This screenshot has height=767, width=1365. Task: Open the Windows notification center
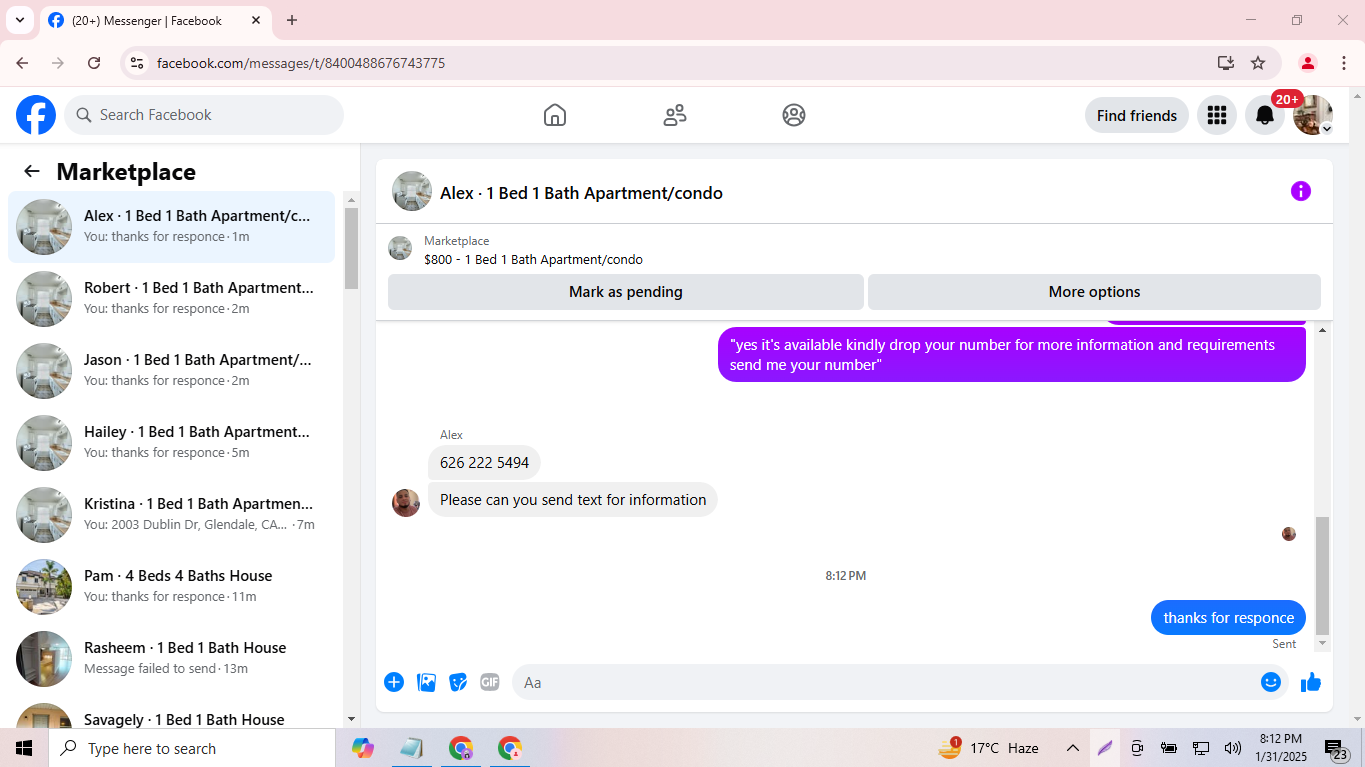[1336, 748]
